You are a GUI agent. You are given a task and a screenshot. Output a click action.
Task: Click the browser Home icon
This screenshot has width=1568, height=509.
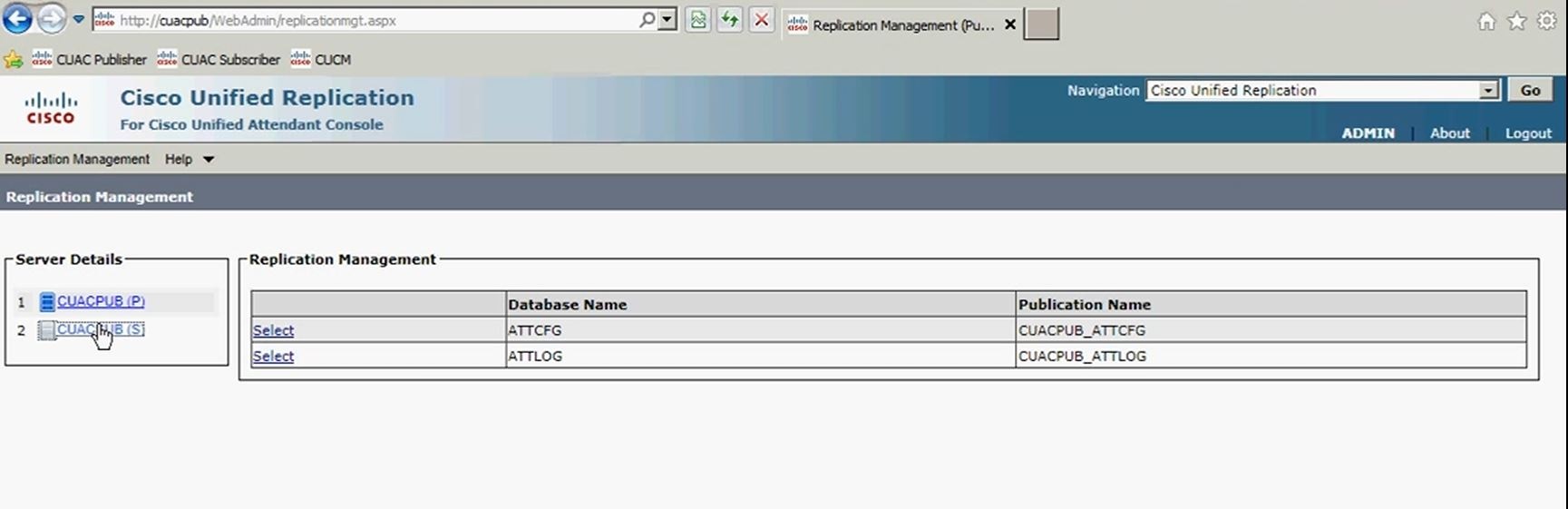click(x=1486, y=22)
